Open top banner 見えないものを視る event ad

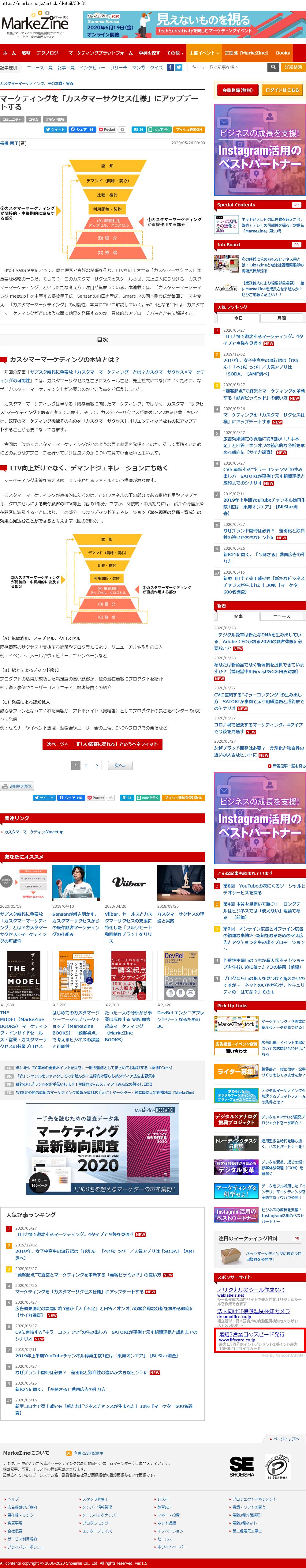click(x=194, y=24)
